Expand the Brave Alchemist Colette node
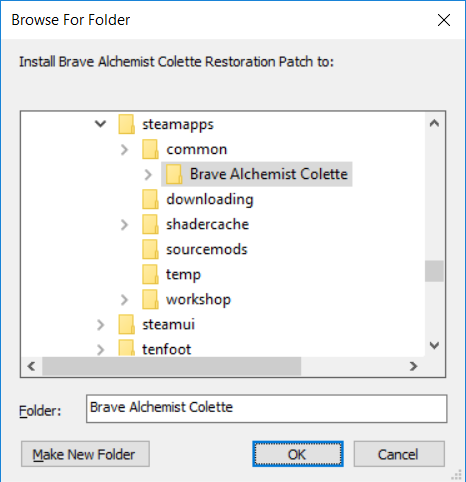 pyautogui.click(x=148, y=175)
